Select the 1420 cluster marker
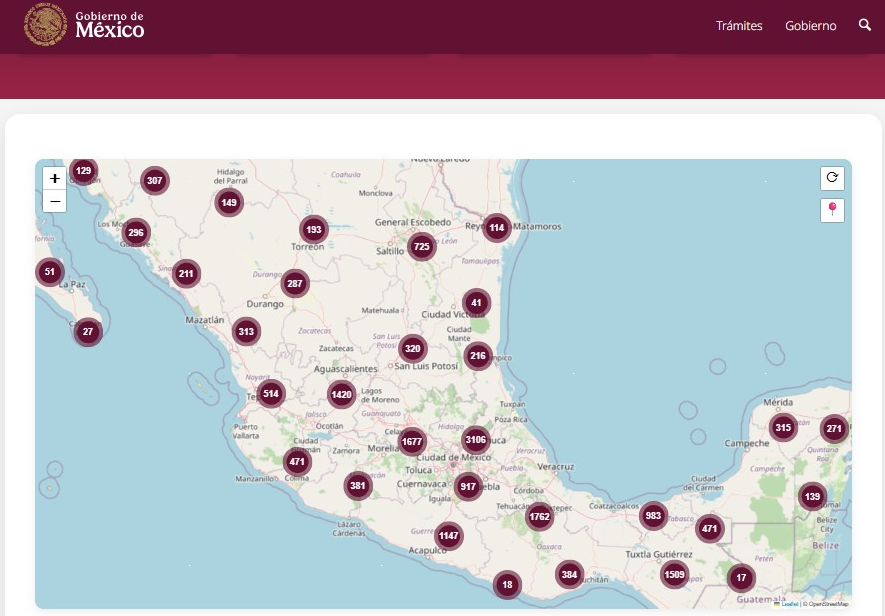885x616 pixels. click(x=341, y=394)
